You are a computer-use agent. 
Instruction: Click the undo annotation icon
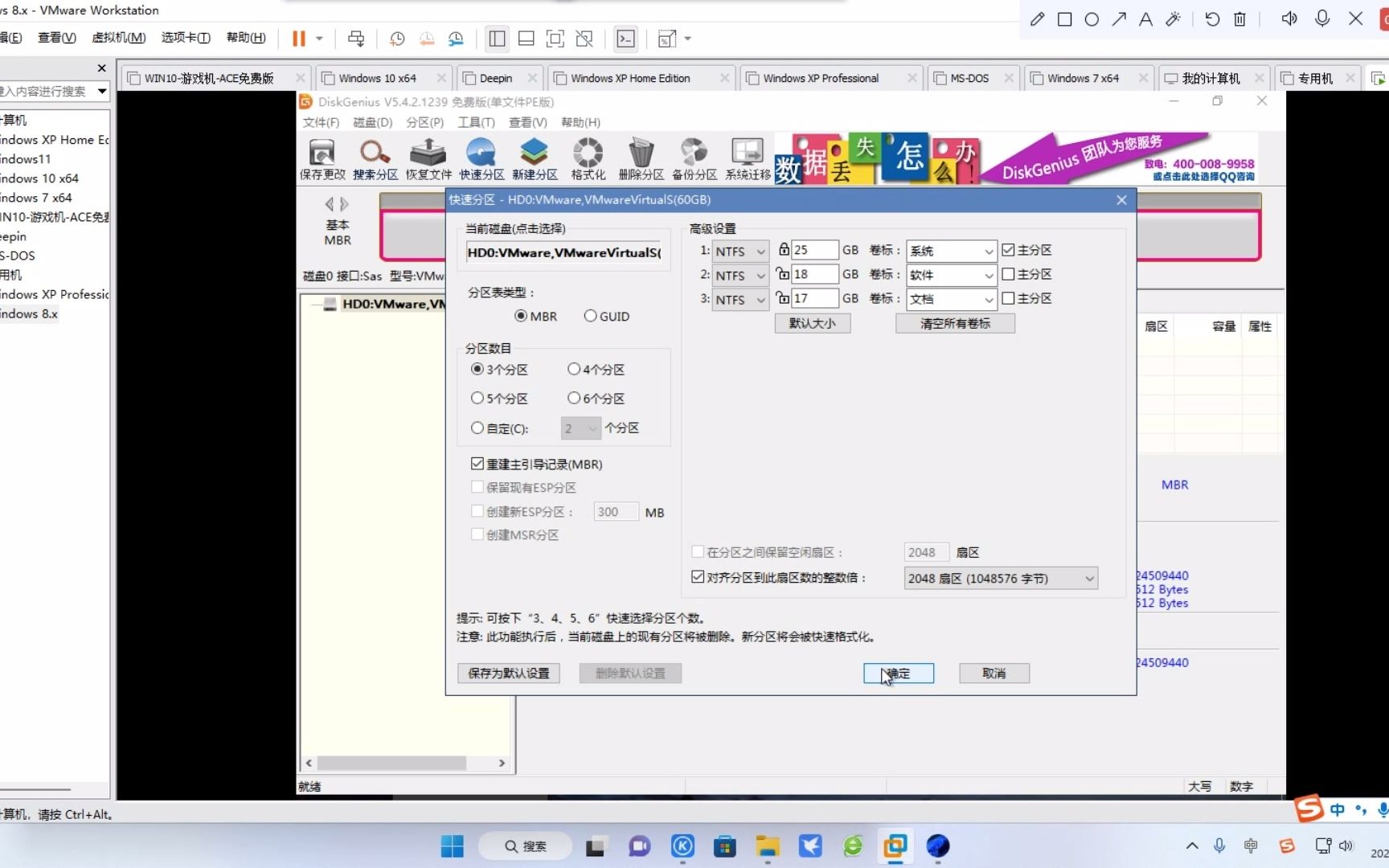1212,18
